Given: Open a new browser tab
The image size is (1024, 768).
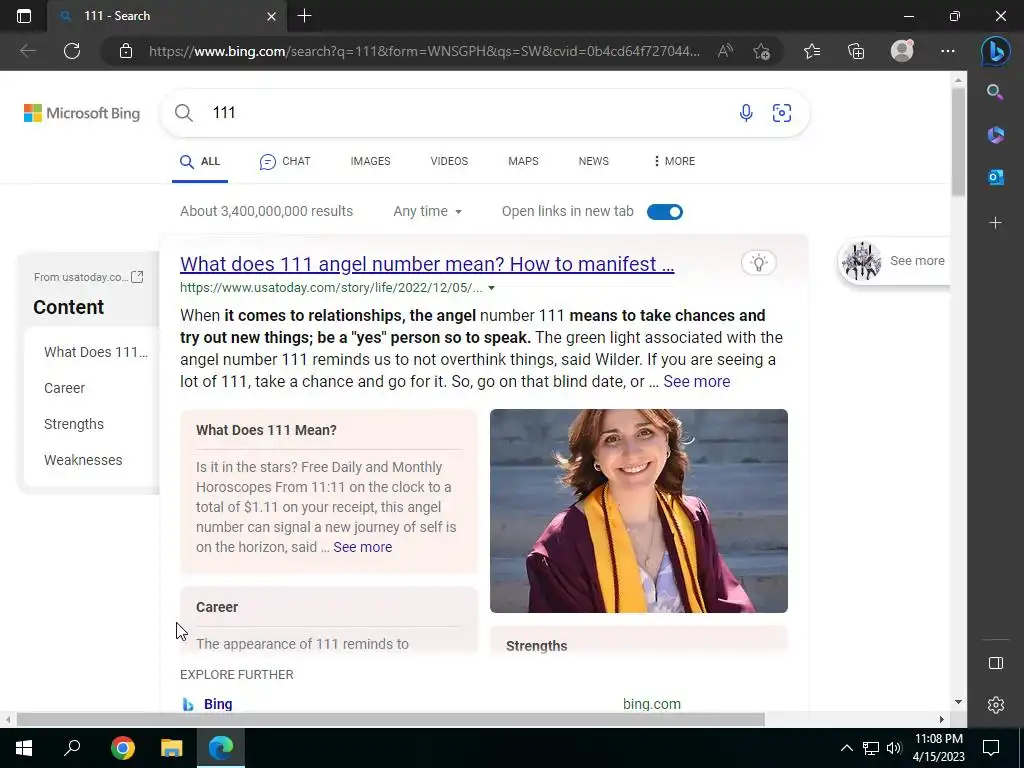Looking at the screenshot, I should click(x=304, y=16).
